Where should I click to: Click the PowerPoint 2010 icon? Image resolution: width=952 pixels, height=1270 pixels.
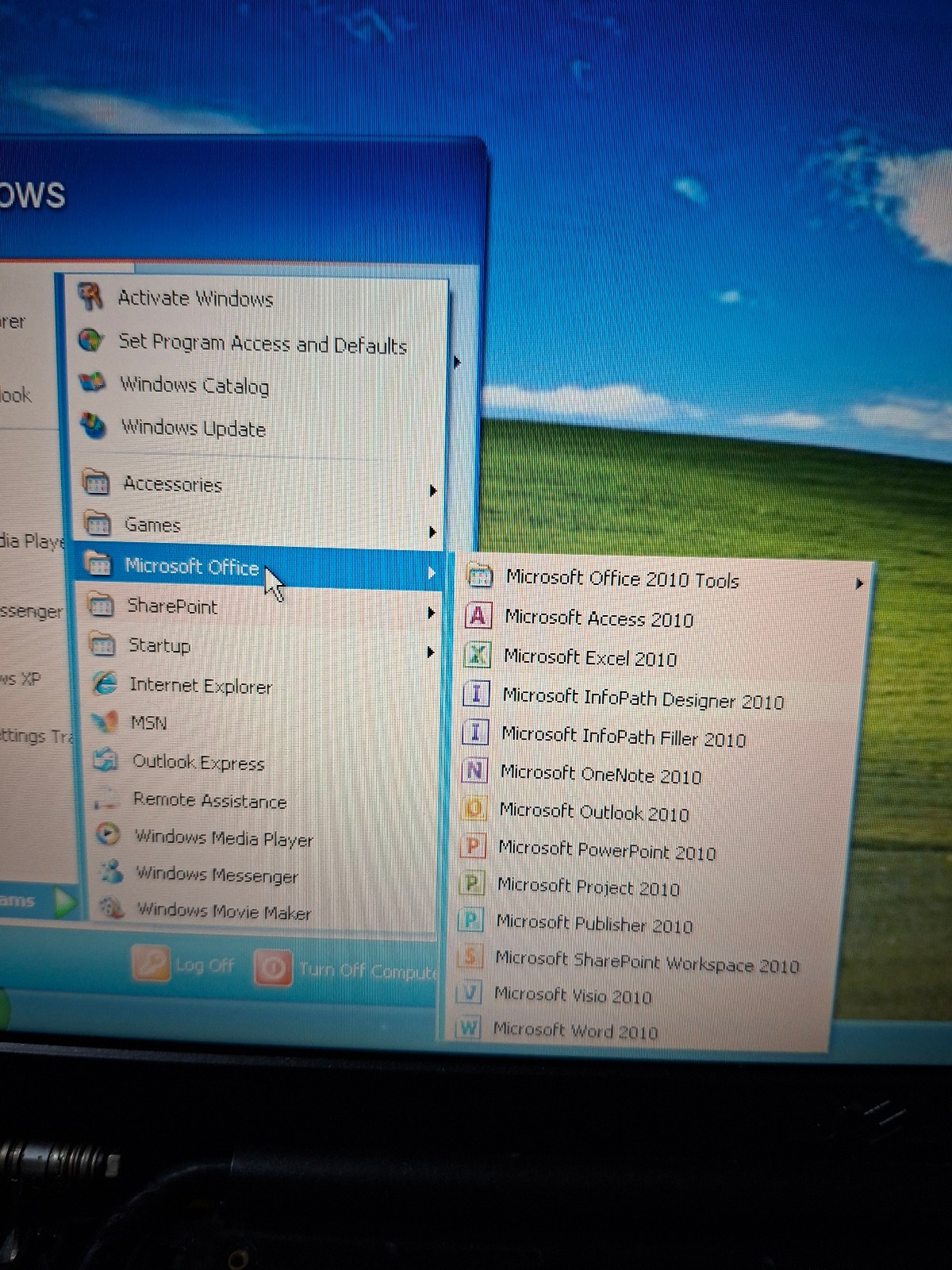pos(473,846)
